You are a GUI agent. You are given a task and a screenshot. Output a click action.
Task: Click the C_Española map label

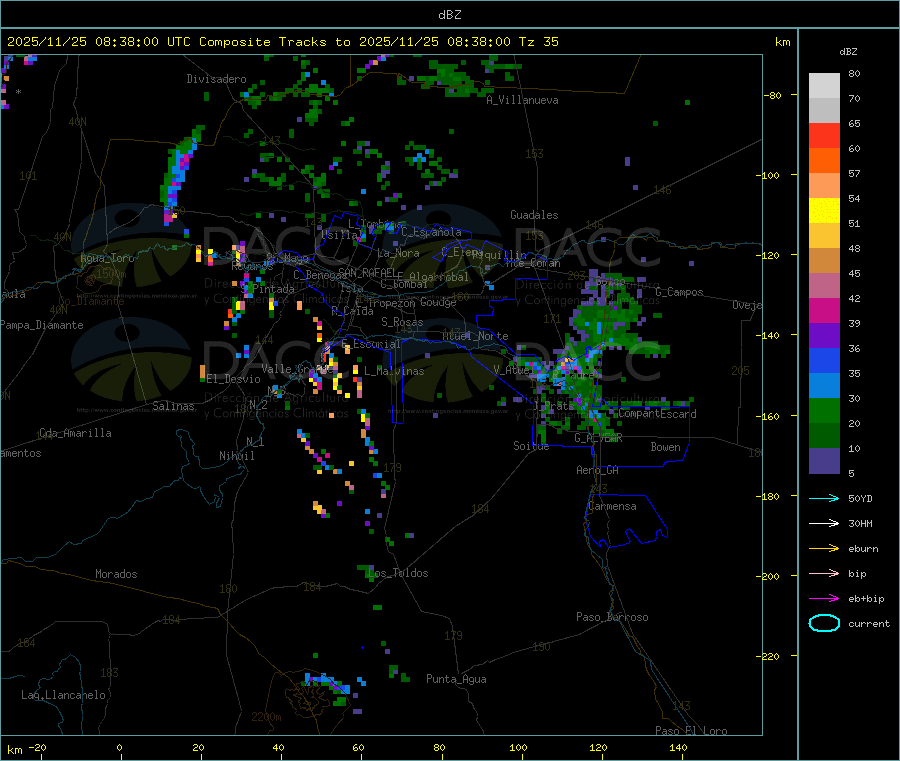coord(432,232)
